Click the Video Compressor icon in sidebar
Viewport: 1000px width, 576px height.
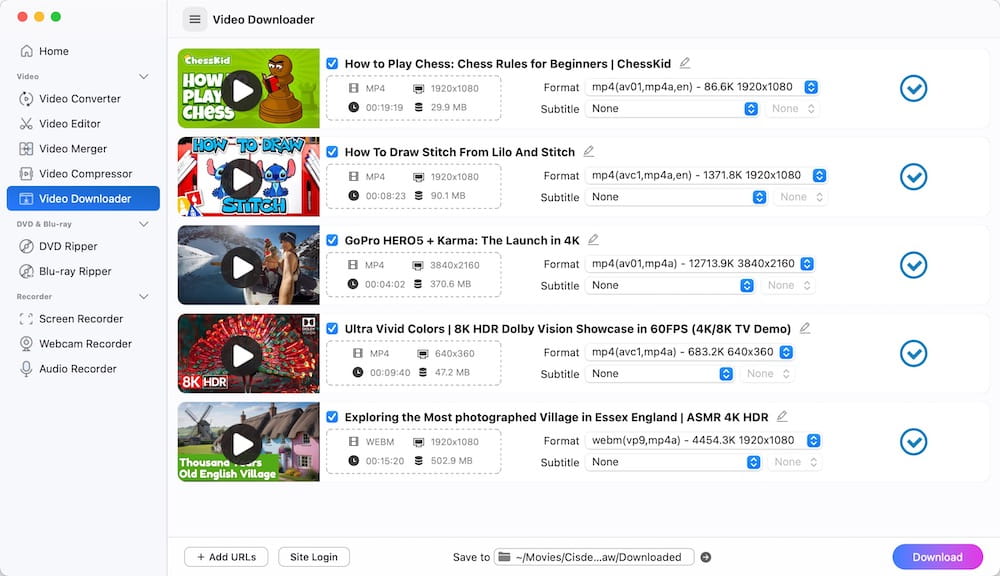(26, 174)
